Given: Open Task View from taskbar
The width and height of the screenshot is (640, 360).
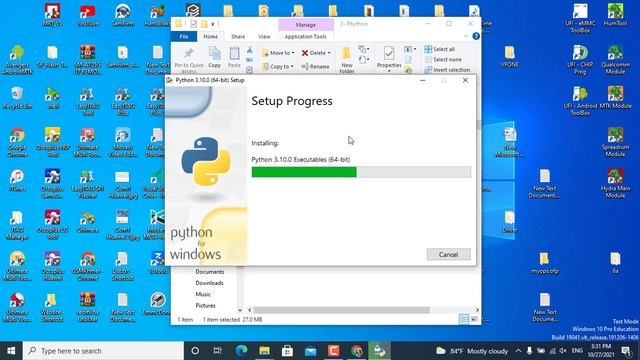Looking at the screenshot, I should click(218, 351).
